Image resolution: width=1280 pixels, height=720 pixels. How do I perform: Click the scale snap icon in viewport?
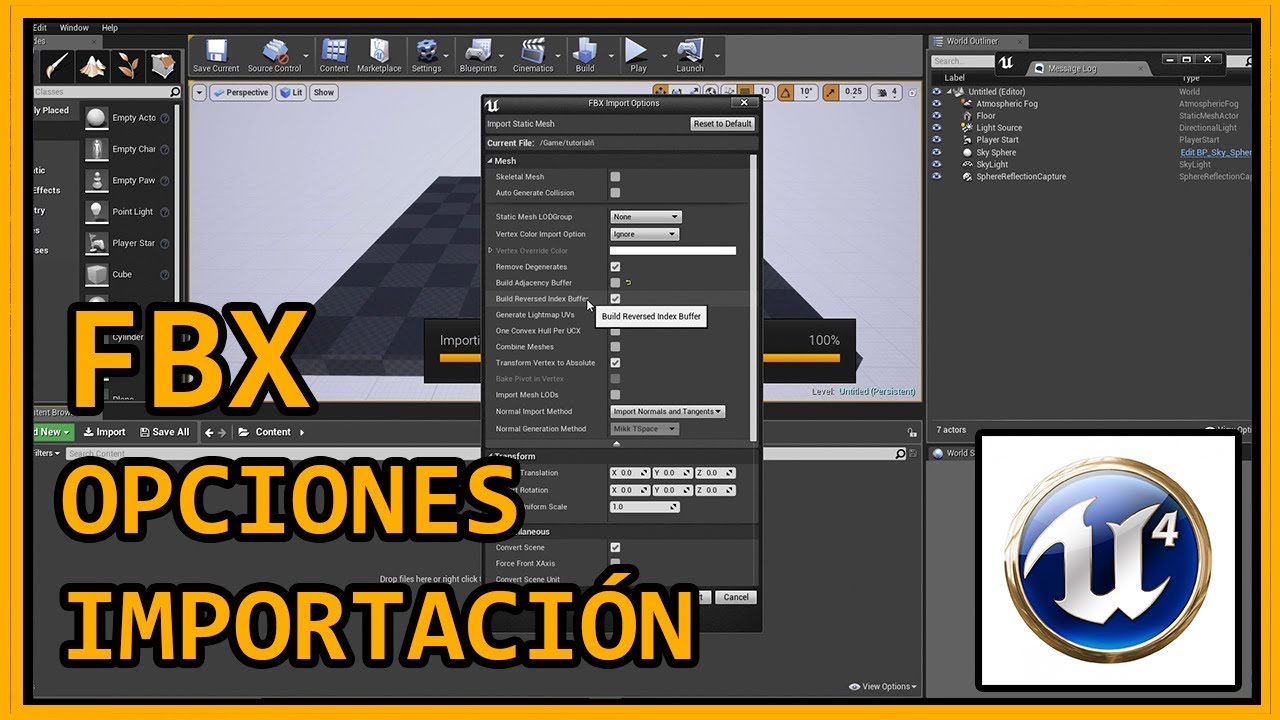click(831, 92)
